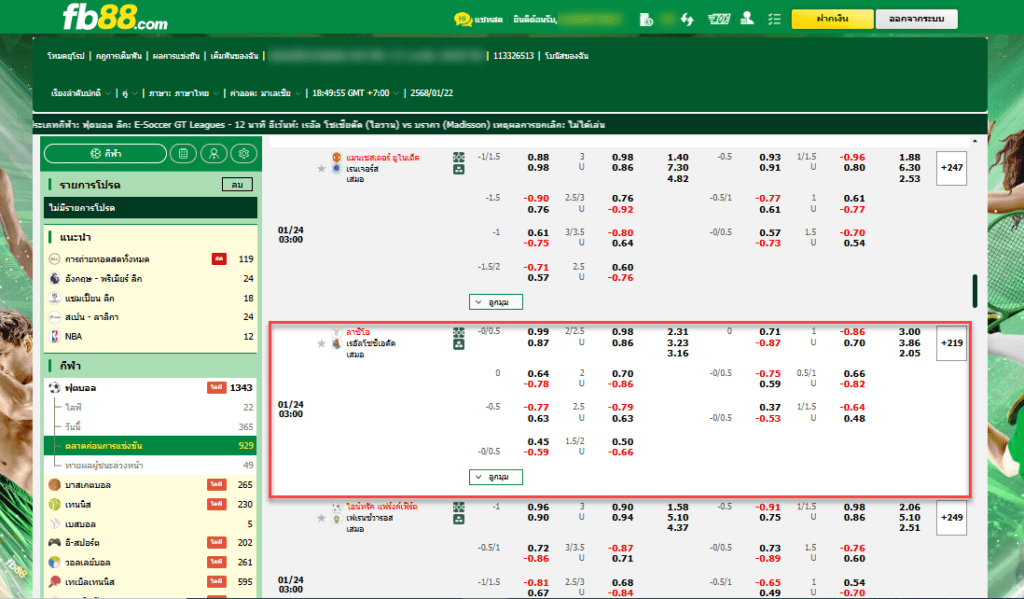Open การถ่ายทอดสดทั้งหมด live streams row
1024x599 pixels.
click(151, 259)
